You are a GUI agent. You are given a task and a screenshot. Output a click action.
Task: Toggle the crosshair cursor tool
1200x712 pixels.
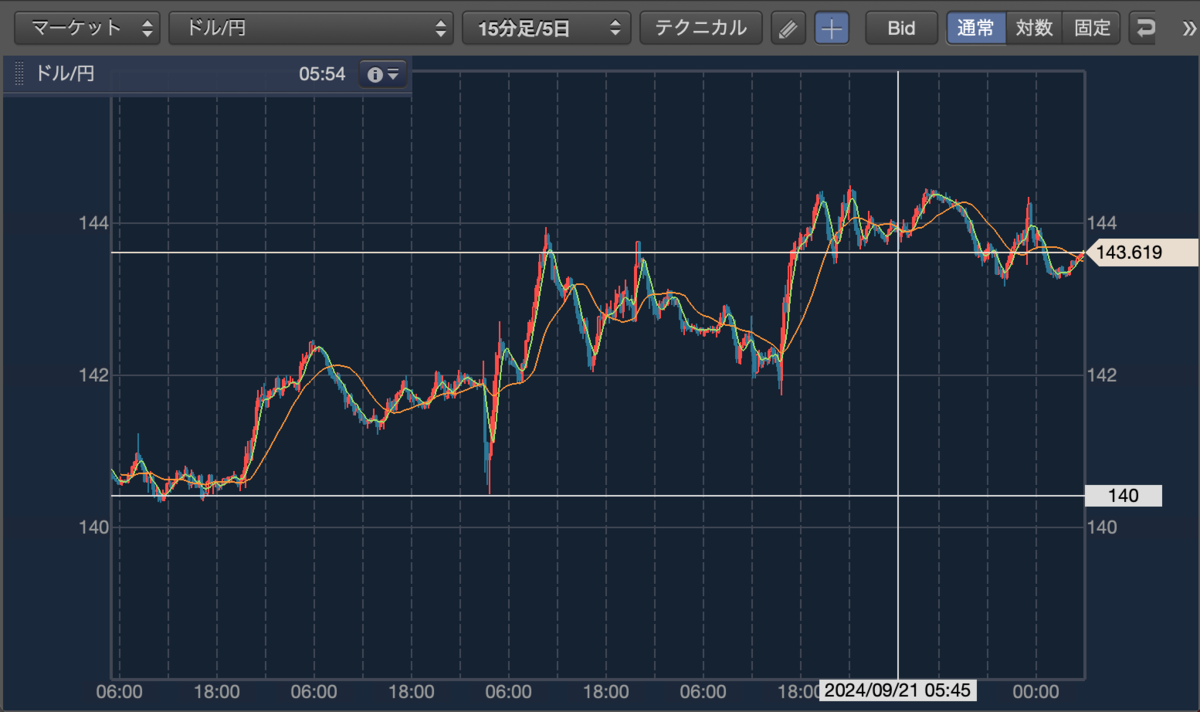coord(832,28)
